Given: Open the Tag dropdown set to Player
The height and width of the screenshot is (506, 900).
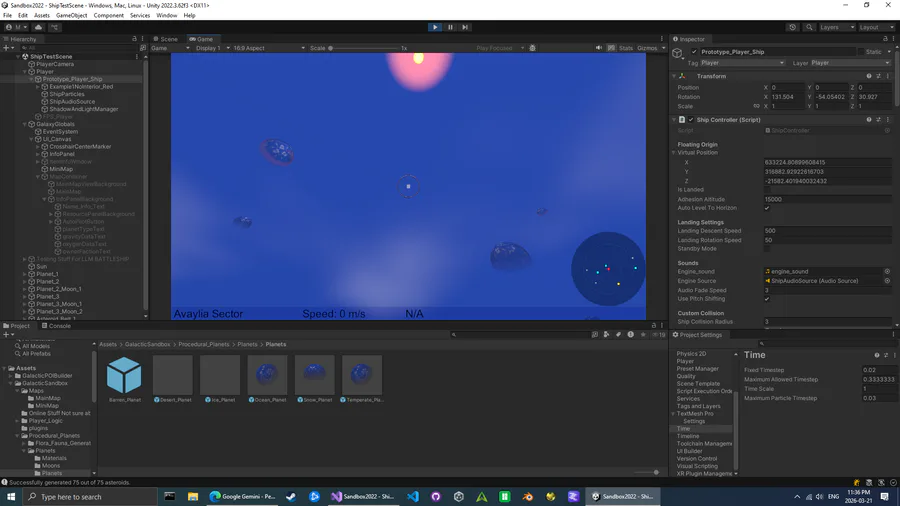Looking at the screenshot, I should 742,63.
